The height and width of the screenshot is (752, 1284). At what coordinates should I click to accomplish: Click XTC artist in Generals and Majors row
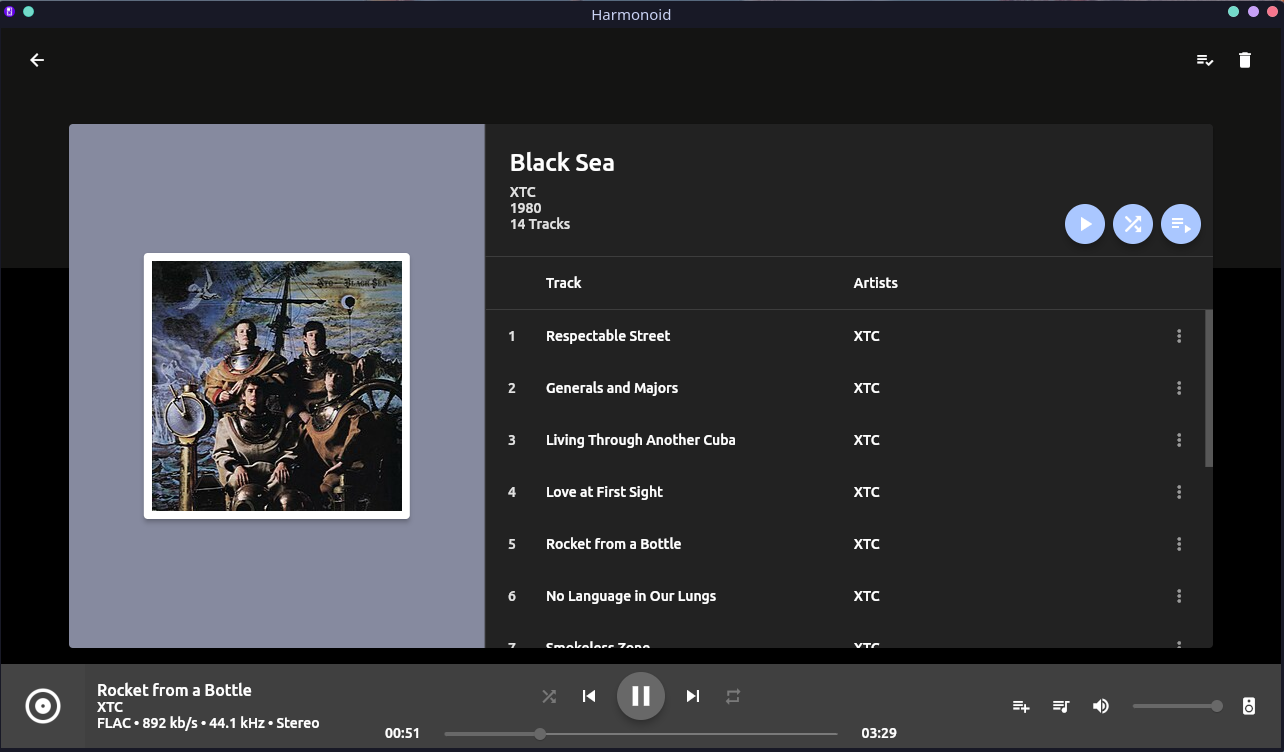[867, 388]
